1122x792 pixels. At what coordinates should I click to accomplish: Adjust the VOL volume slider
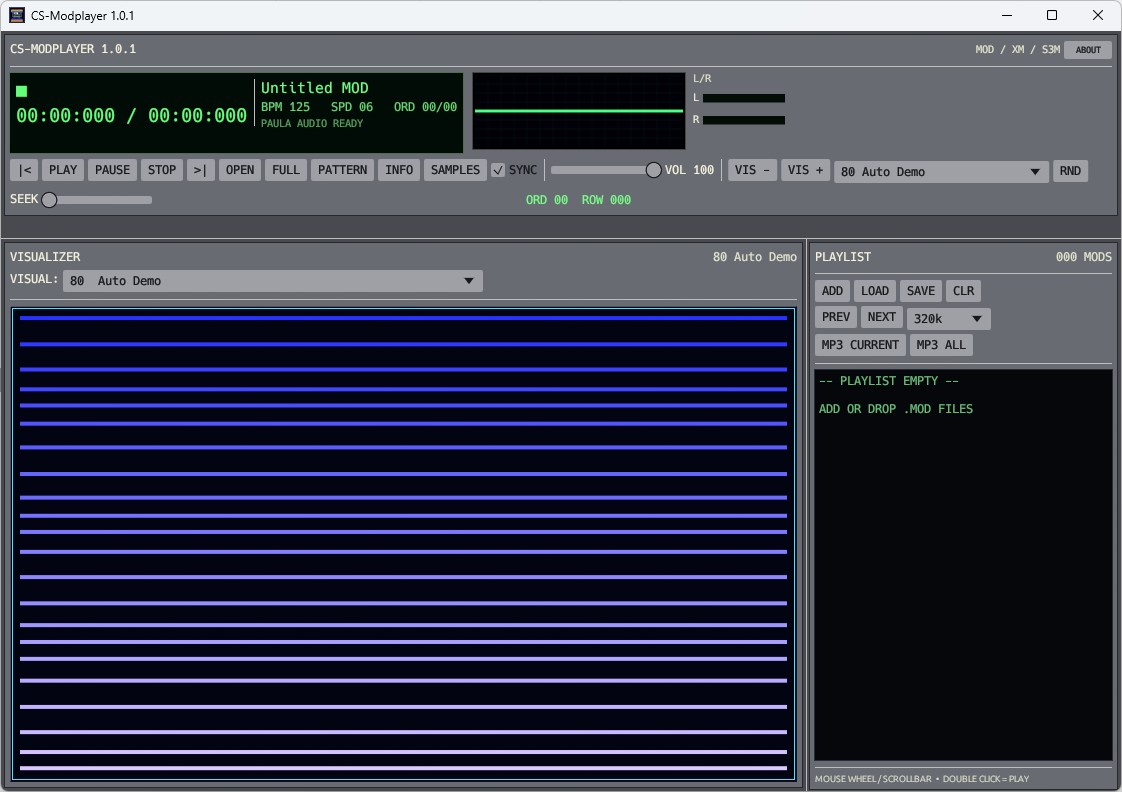(605, 170)
